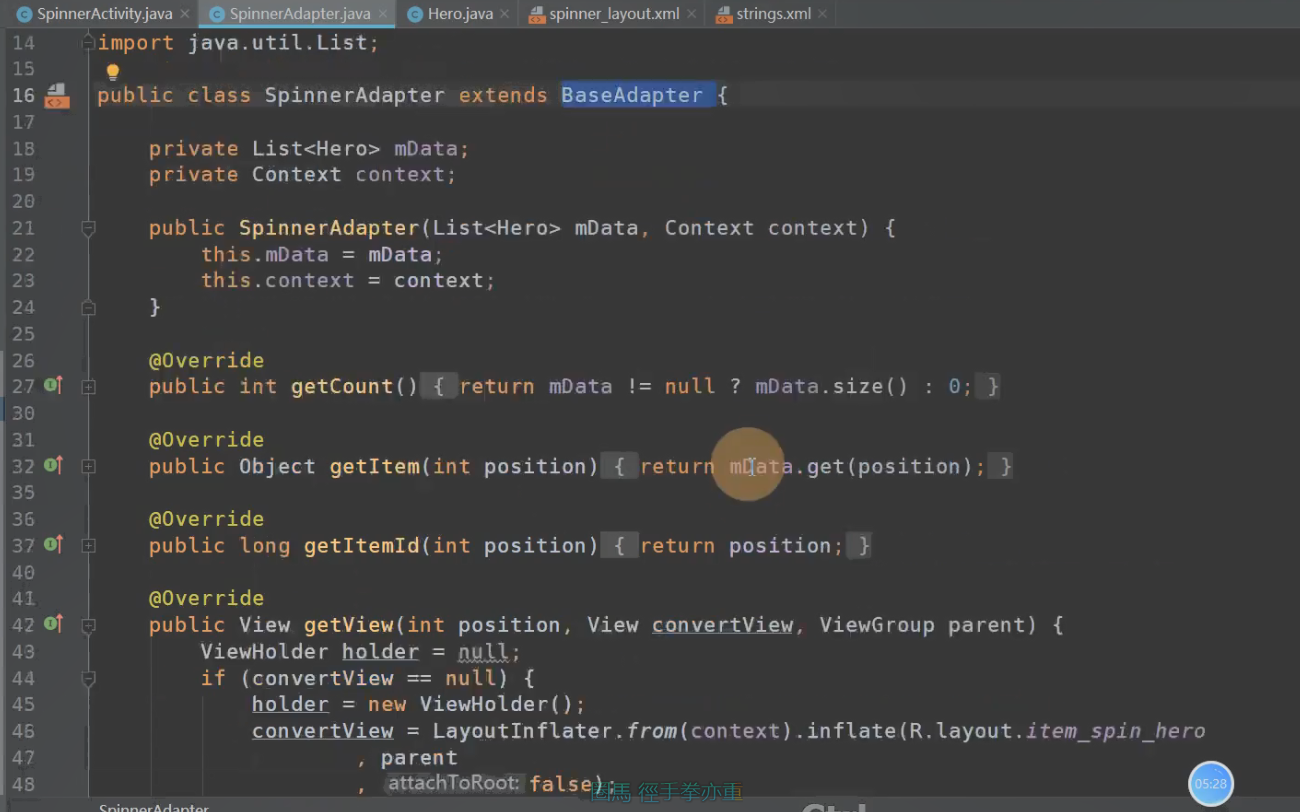Close the Hero.java tab
Viewport: 1300px width, 812px height.
(x=506, y=15)
